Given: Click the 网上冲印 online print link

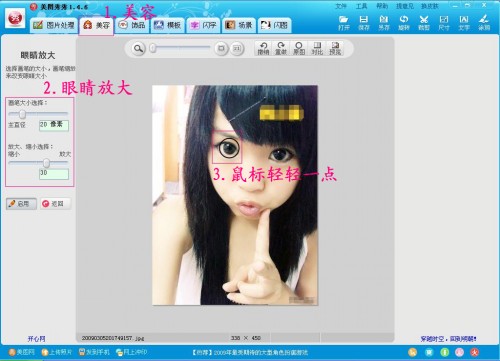Looking at the screenshot, I should coord(131,352).
